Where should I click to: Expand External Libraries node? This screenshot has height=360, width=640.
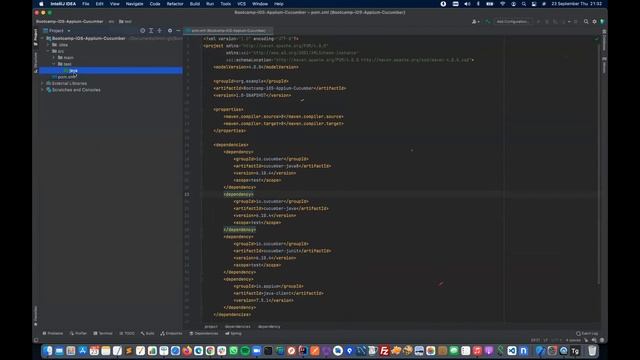(x=42, y=83)
